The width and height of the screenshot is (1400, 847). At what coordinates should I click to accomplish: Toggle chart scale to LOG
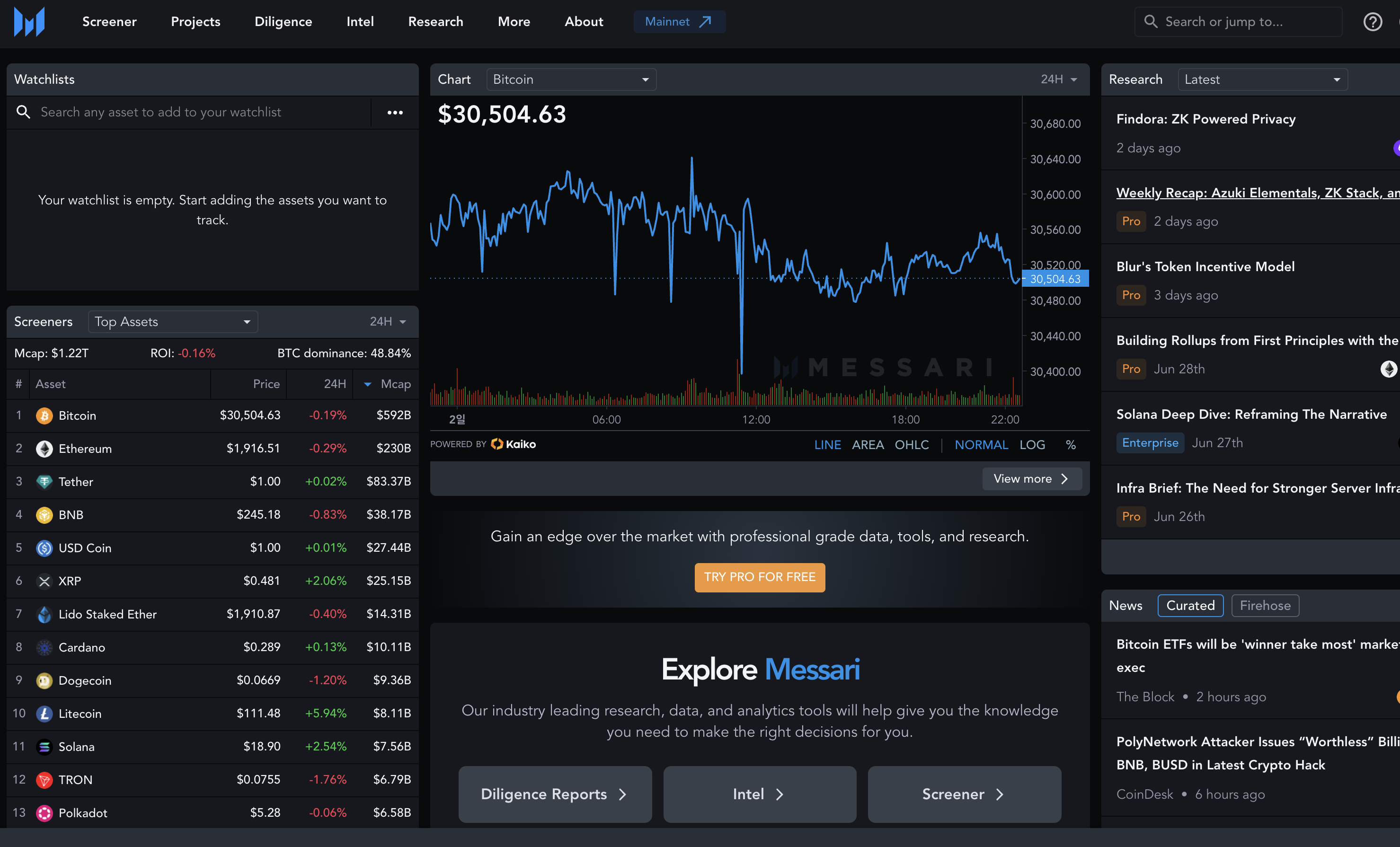click(x=1032, y=445)
